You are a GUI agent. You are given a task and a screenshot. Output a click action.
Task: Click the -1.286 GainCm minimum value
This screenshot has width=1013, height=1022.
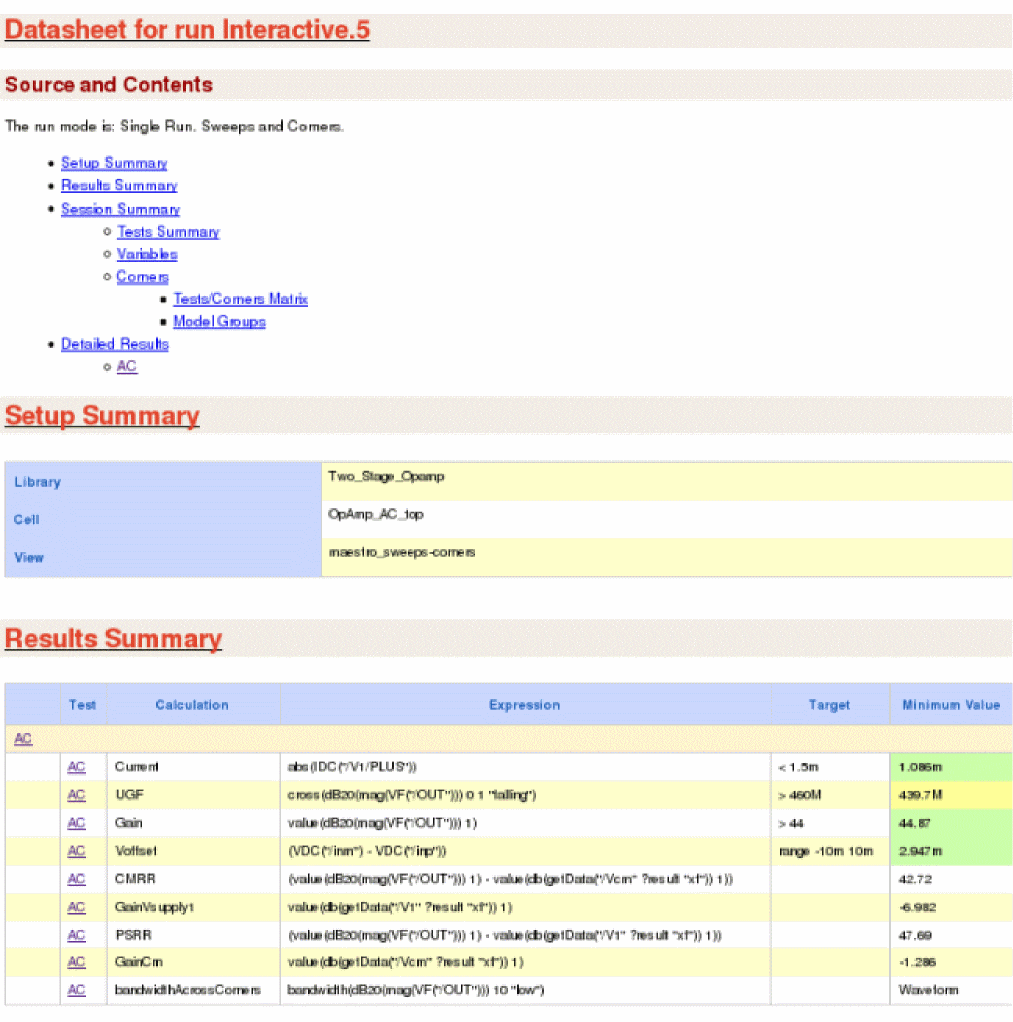(917, 962)
